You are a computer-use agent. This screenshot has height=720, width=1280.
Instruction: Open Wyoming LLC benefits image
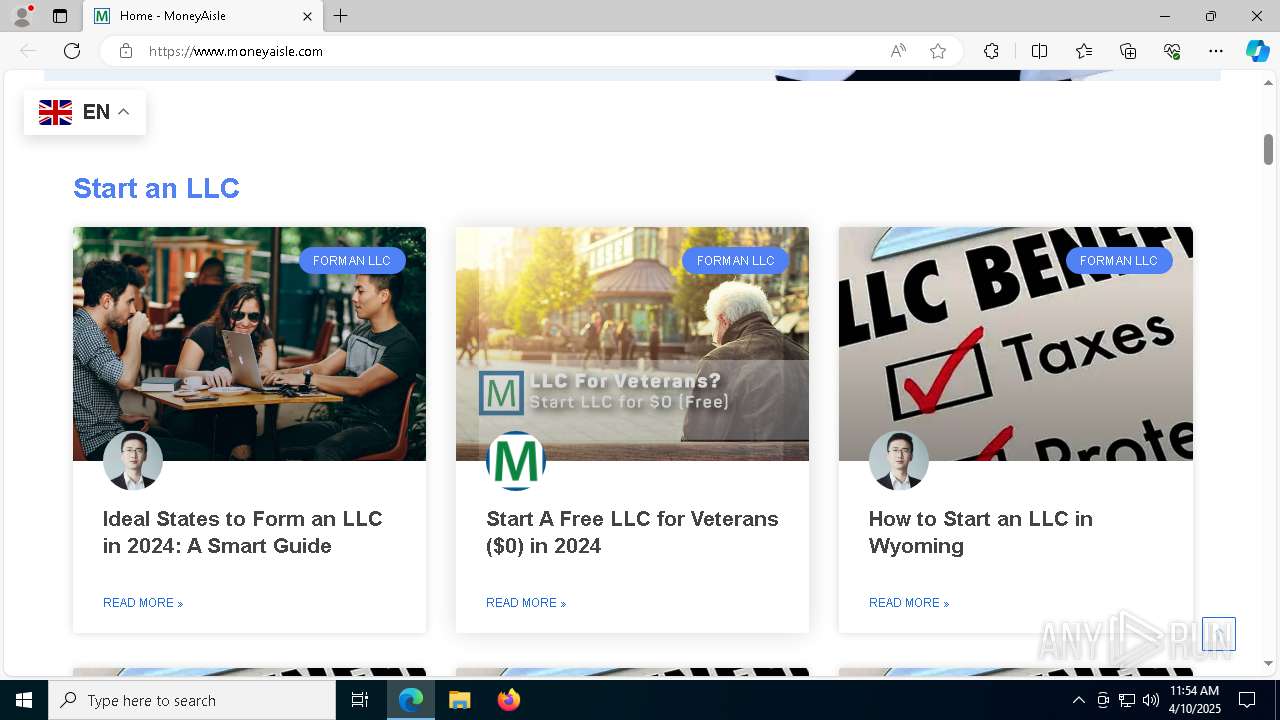click(x=1016, y=344)
